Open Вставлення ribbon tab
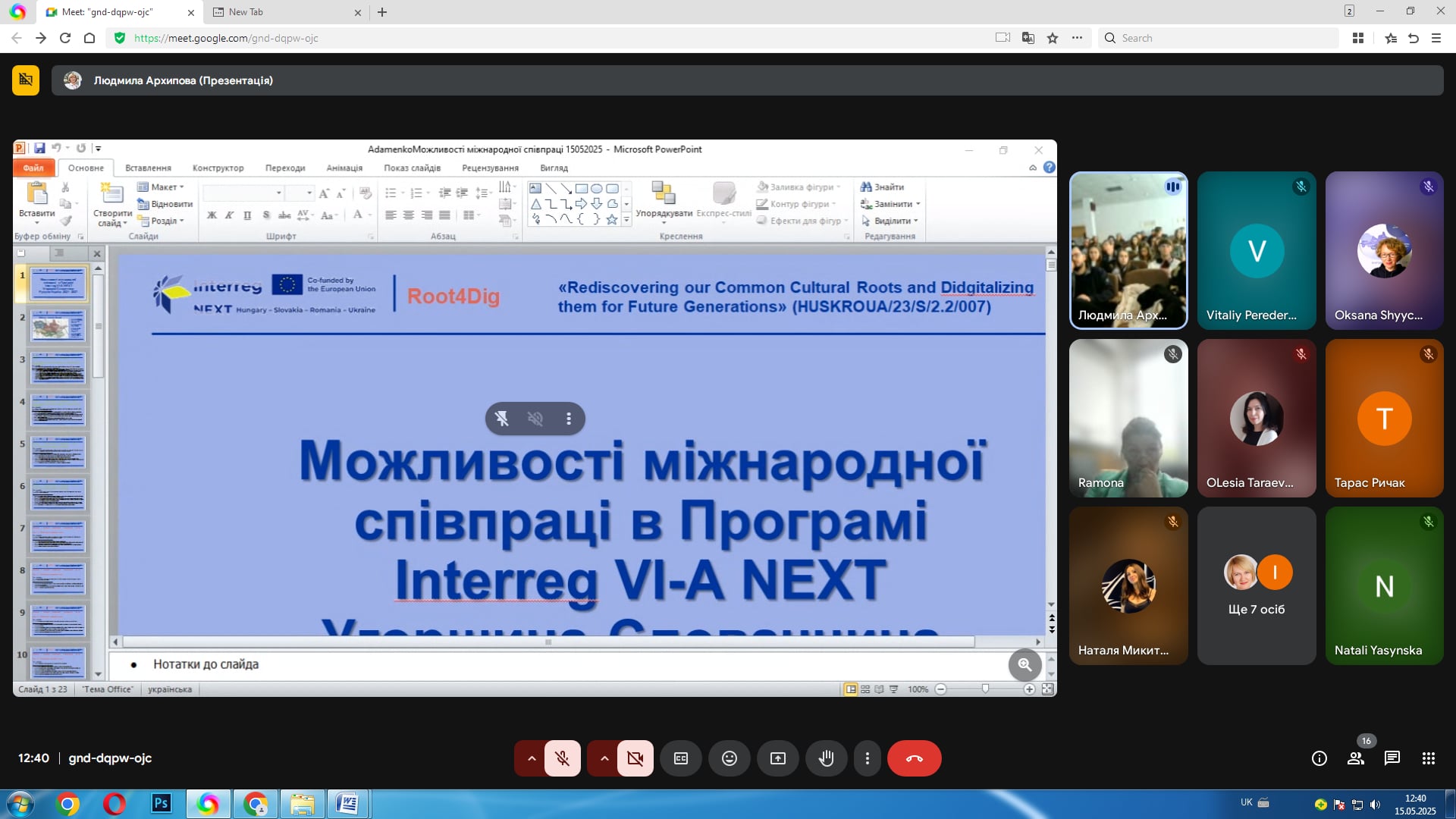Image resolution: width=1456 pixels, height=819 pixels. pos(148,168)
